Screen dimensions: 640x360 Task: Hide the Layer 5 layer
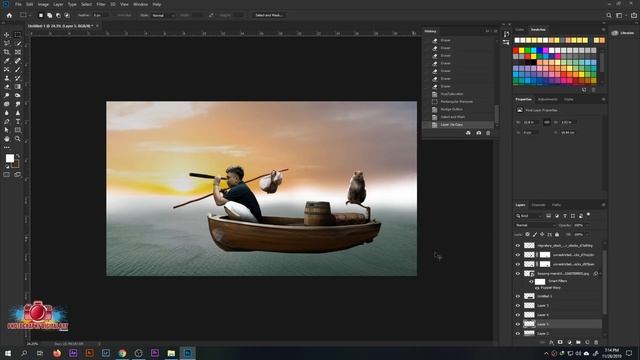click(x=518, y=324)
